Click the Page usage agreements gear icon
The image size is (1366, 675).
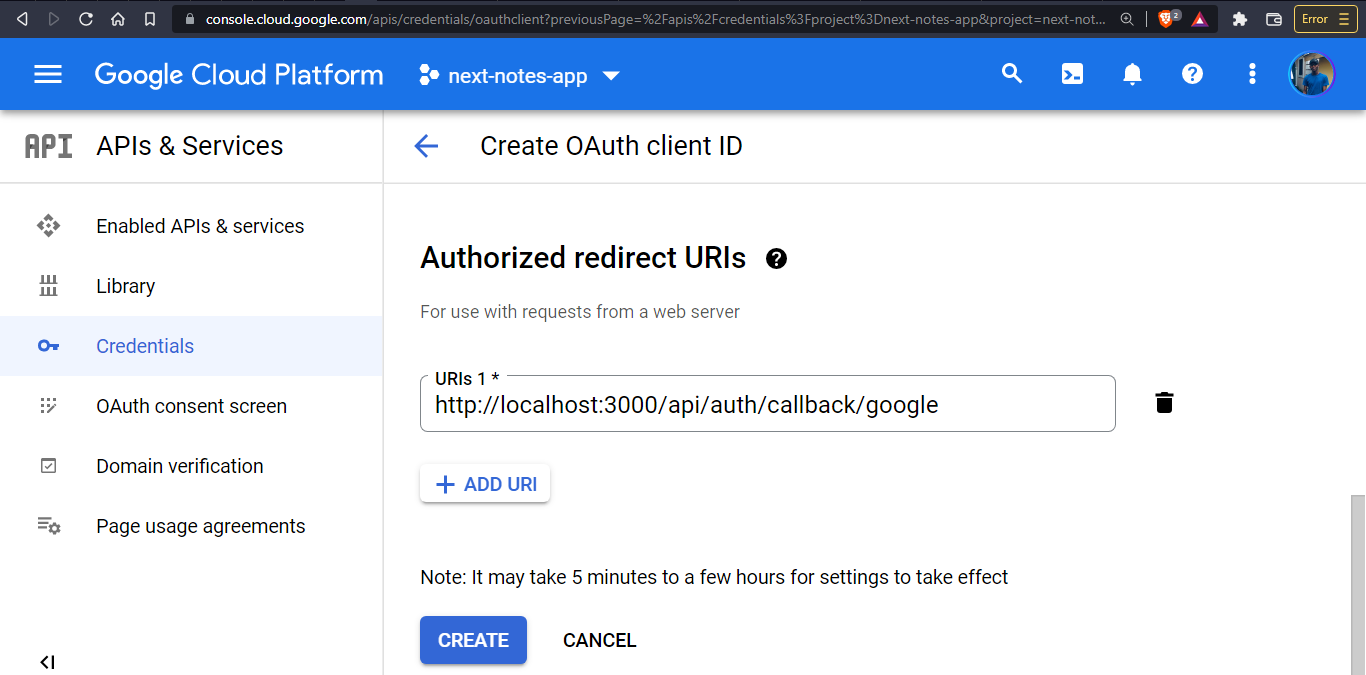click(49, 526)
